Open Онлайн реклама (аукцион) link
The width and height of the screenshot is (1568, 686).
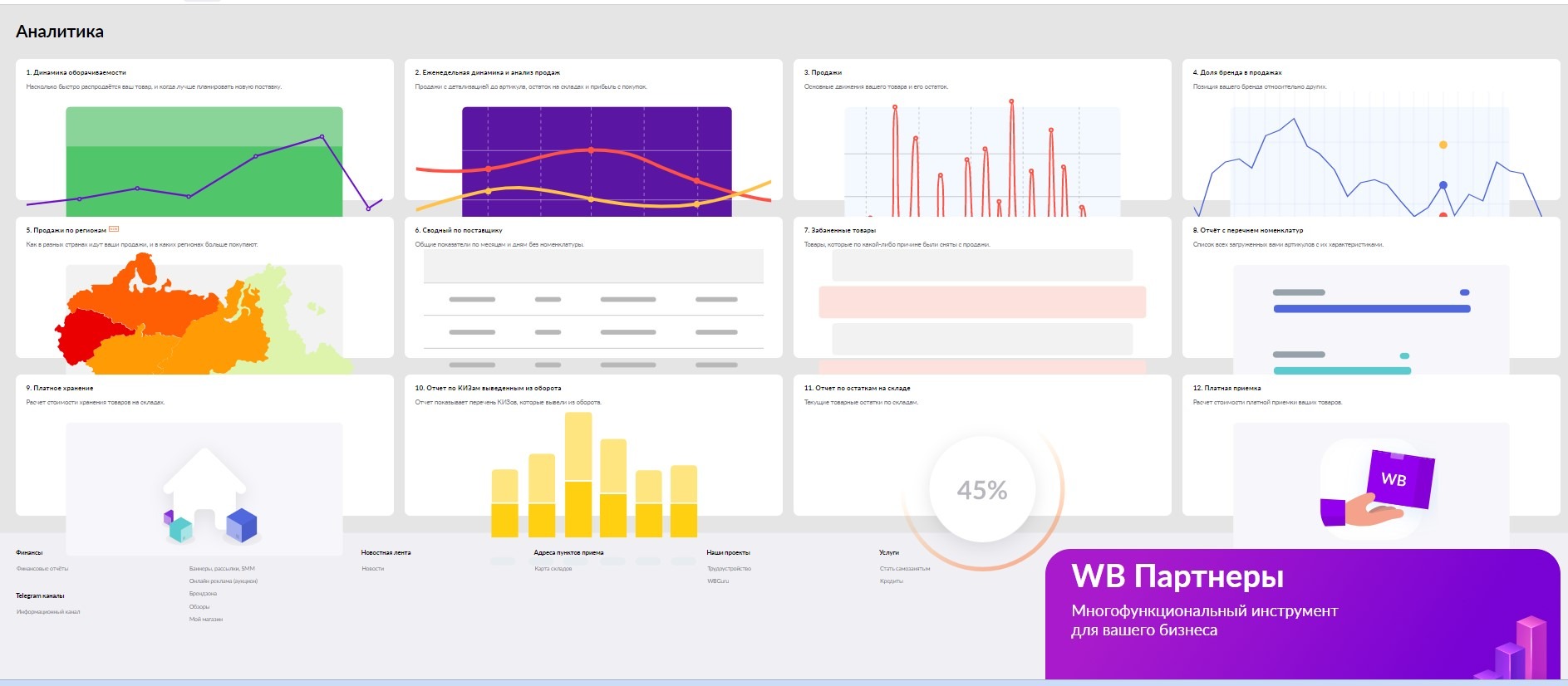click(x=224, y=581)
